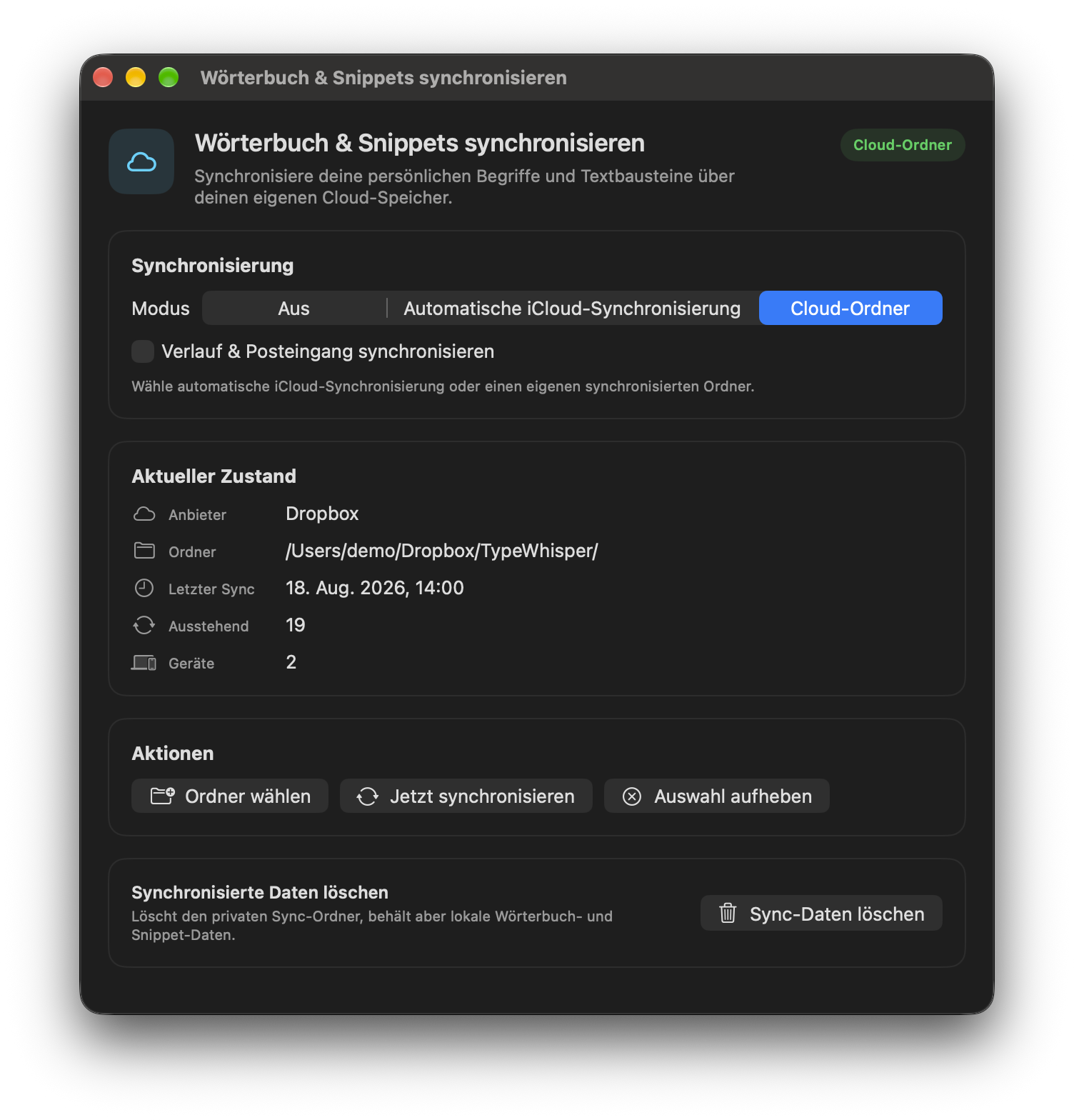The height and width of the screenshot is (1120, 1074).
Task: Delete synced data with Sync-Daten löschen
Action: pos(821,914)
